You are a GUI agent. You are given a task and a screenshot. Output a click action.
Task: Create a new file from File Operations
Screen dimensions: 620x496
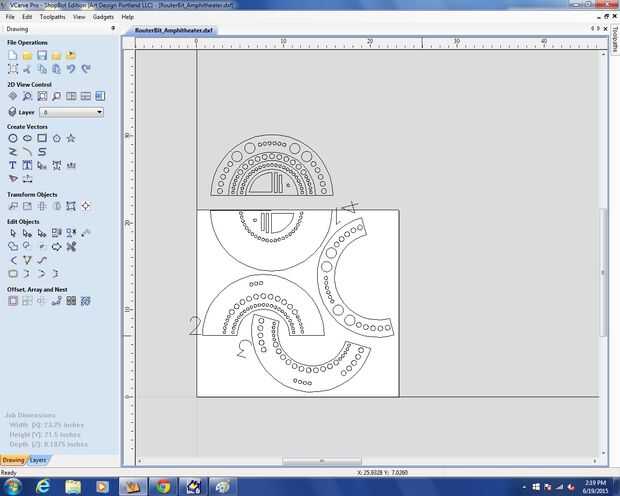(x=13, y=55)
